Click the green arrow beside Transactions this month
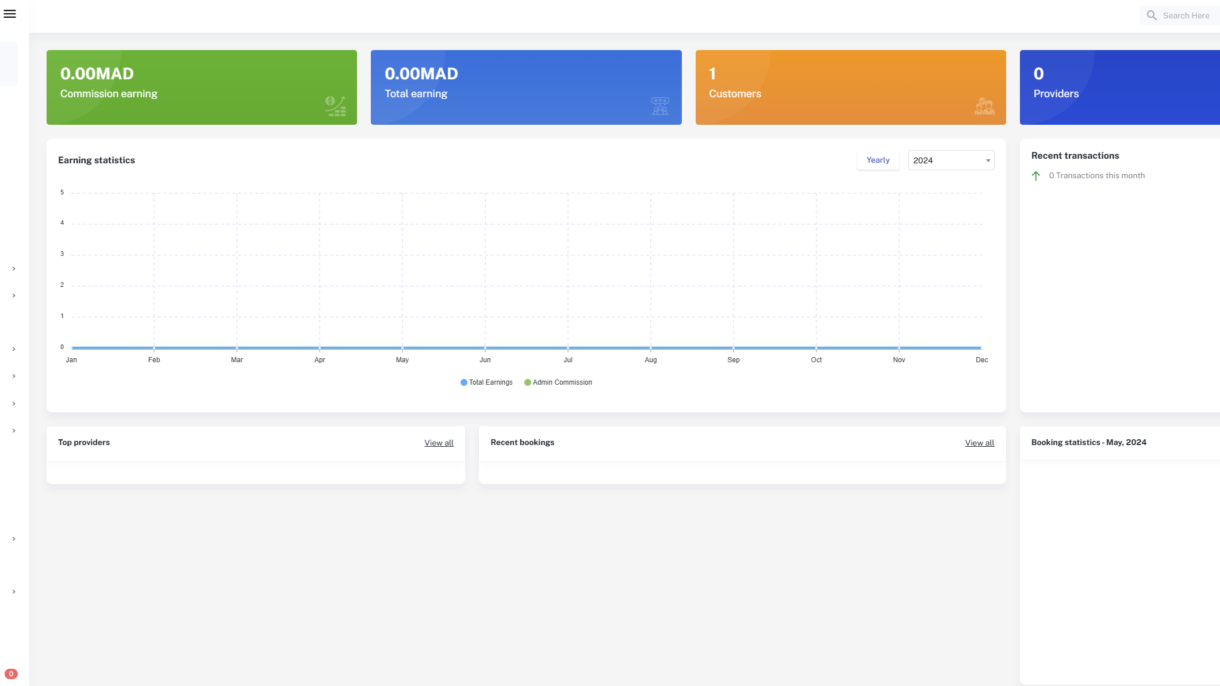1220x686 pixels. (1036, 176)
